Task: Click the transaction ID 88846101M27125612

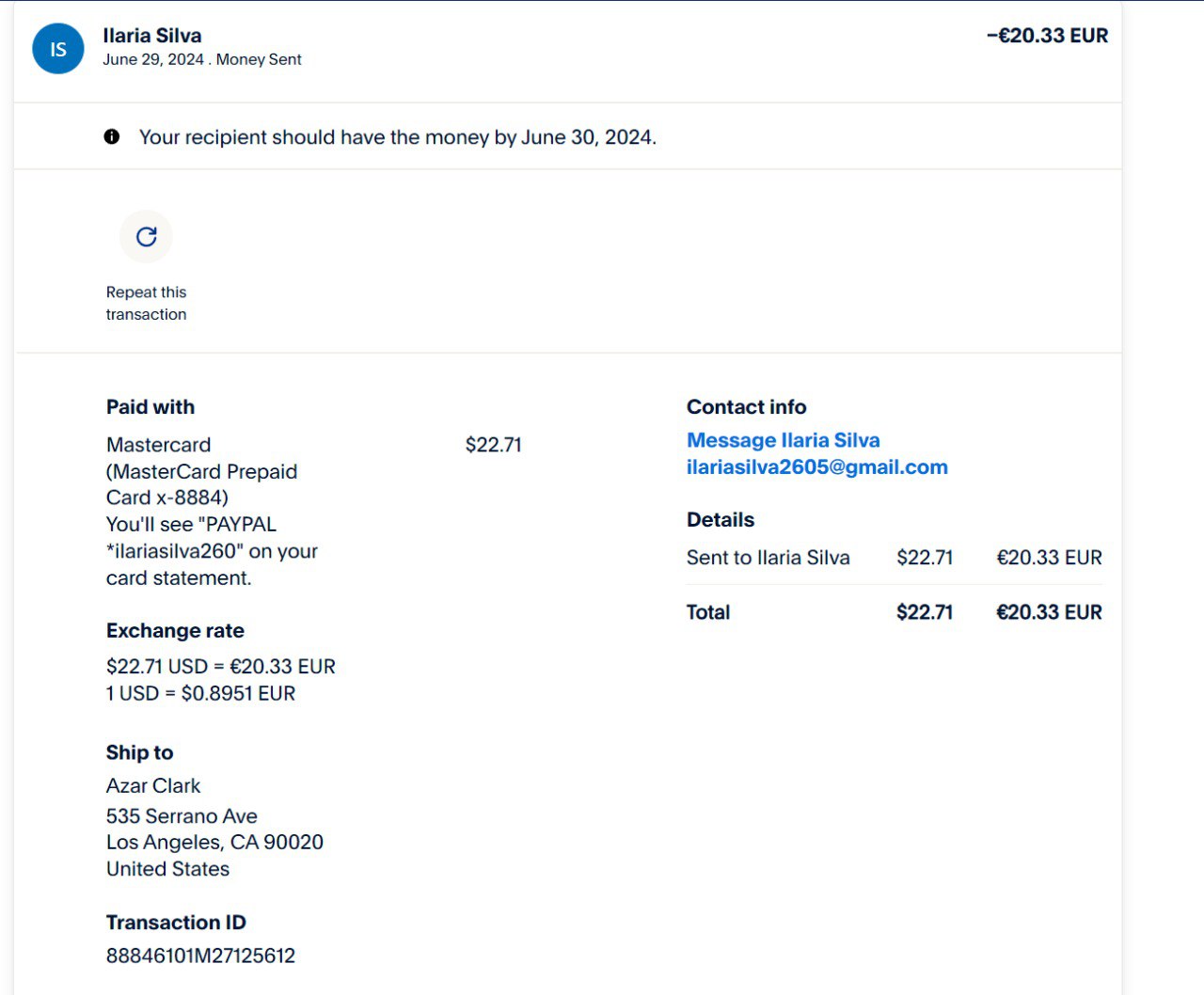Action: tap(200, 956)
